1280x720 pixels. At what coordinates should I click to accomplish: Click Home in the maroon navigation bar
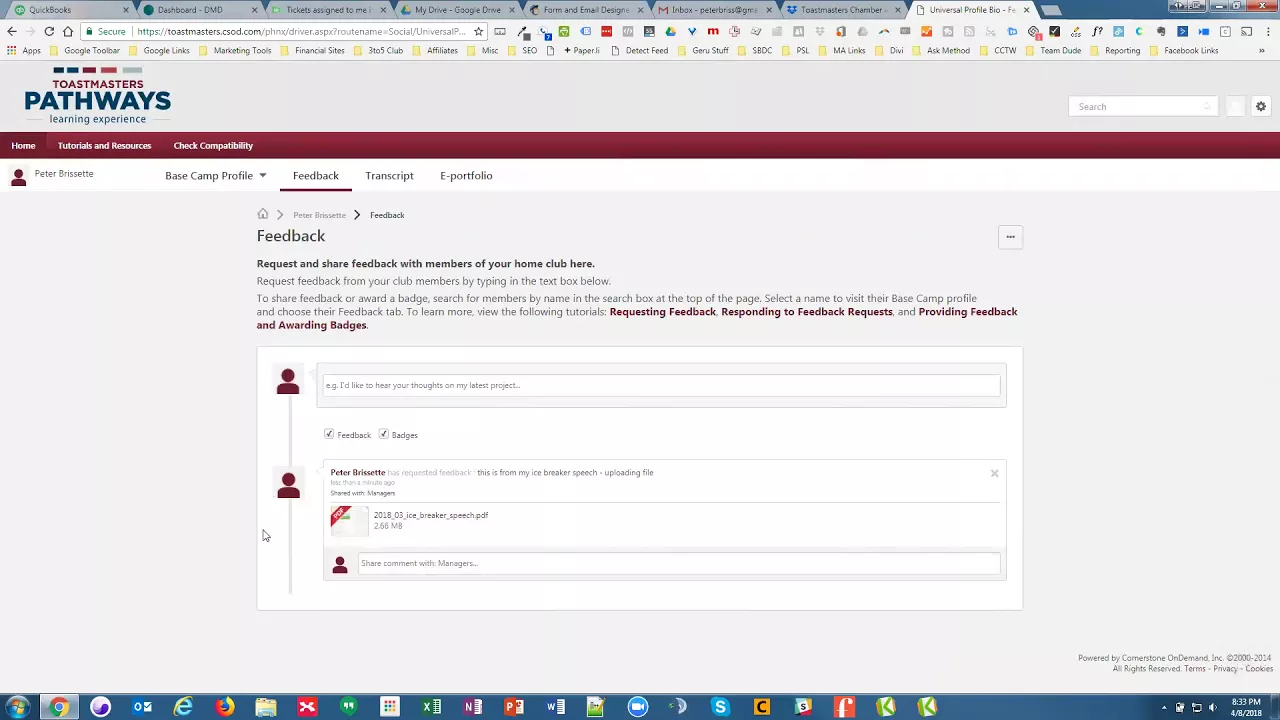coord(23,146)
